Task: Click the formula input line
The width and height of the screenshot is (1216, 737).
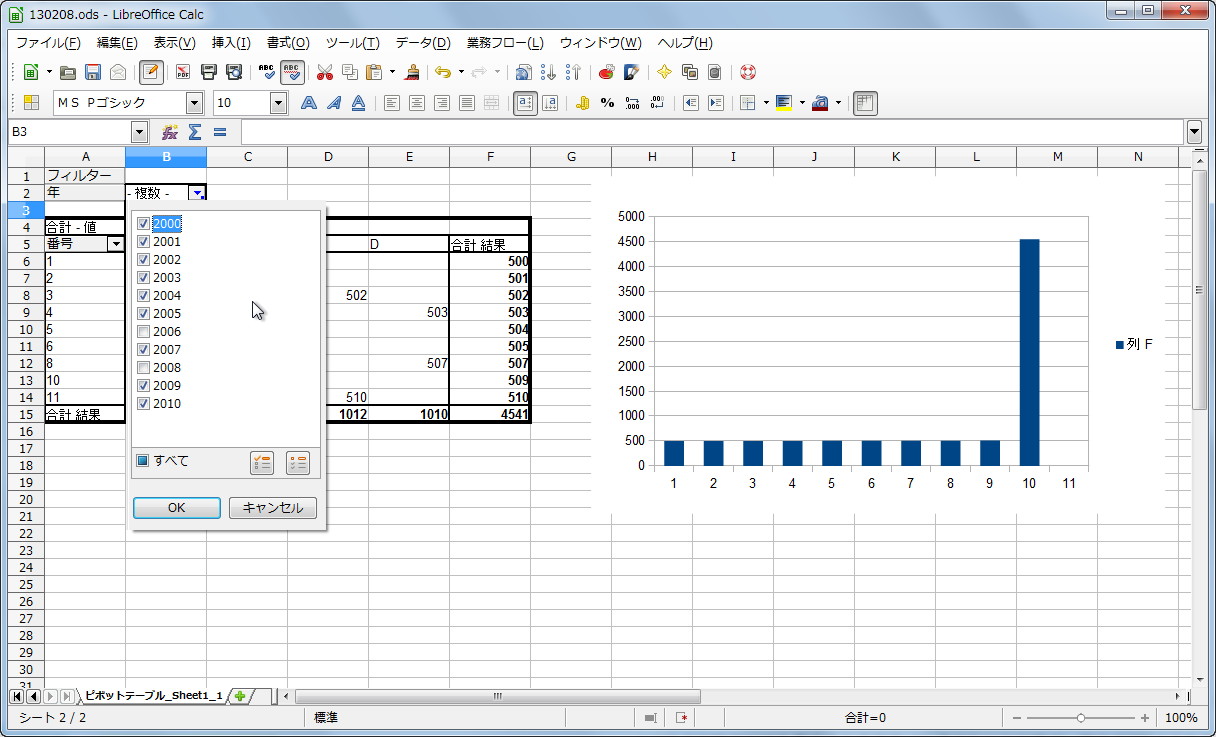Action: pos(712,132)
